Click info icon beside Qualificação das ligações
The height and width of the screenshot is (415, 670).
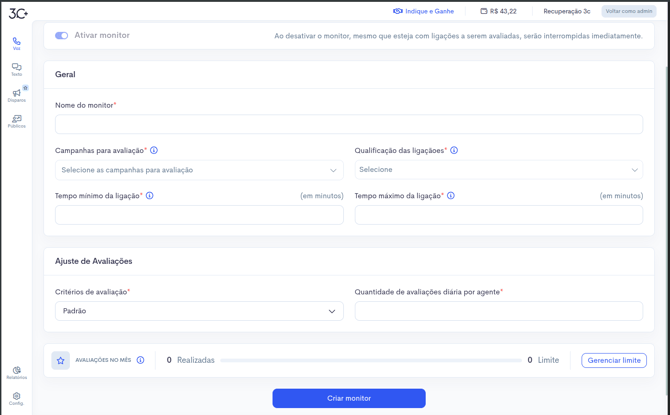[454, 150]
